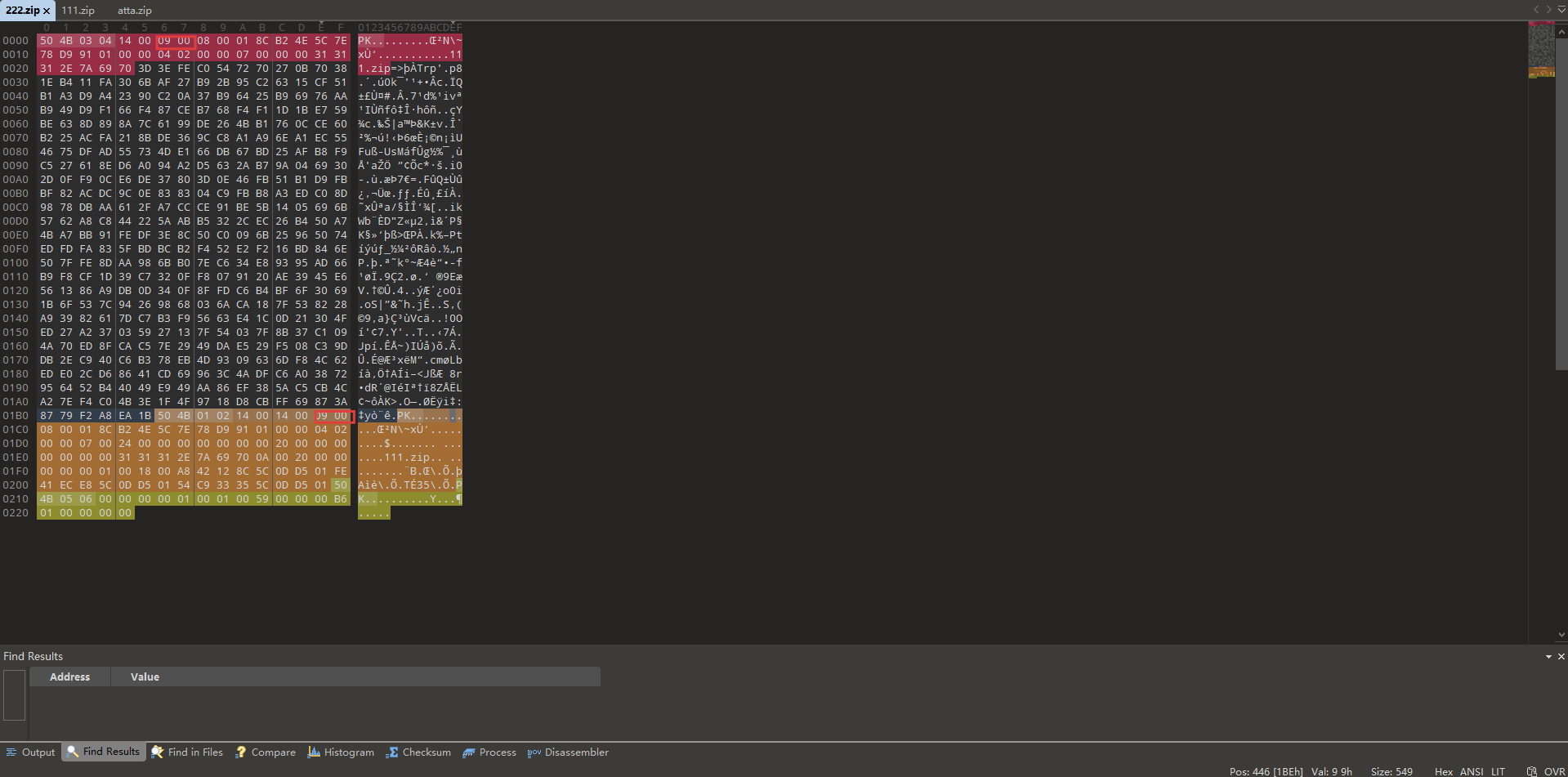Close the 222.zip tab with its X
The width and height of the screenshot is (1568, 777).
click(47, 11)
